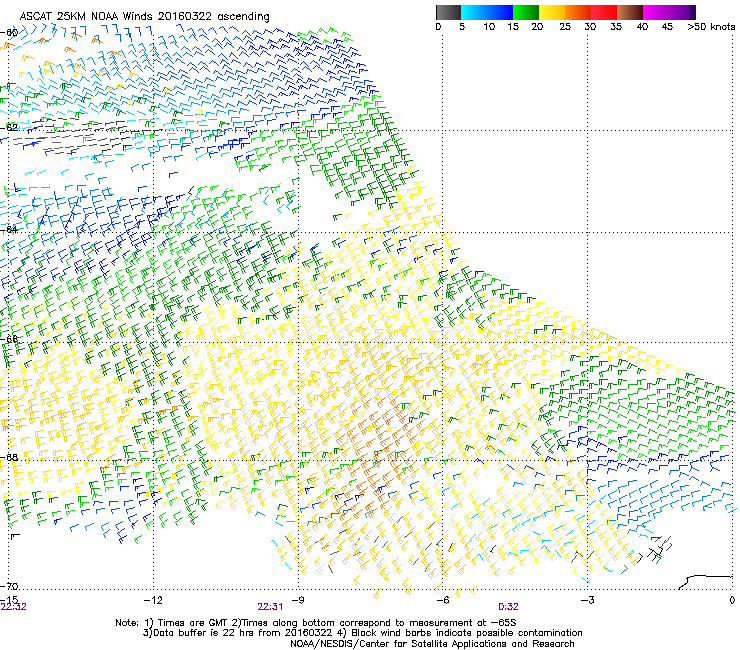
Task: Click the legend value '45'
Action: [x=667, y=26]
